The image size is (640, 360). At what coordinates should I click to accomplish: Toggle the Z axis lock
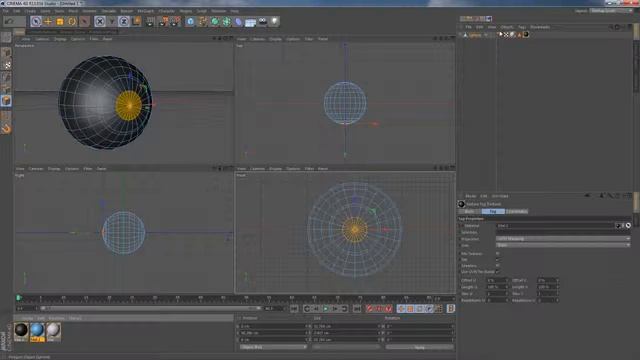[x=124, y=21]
